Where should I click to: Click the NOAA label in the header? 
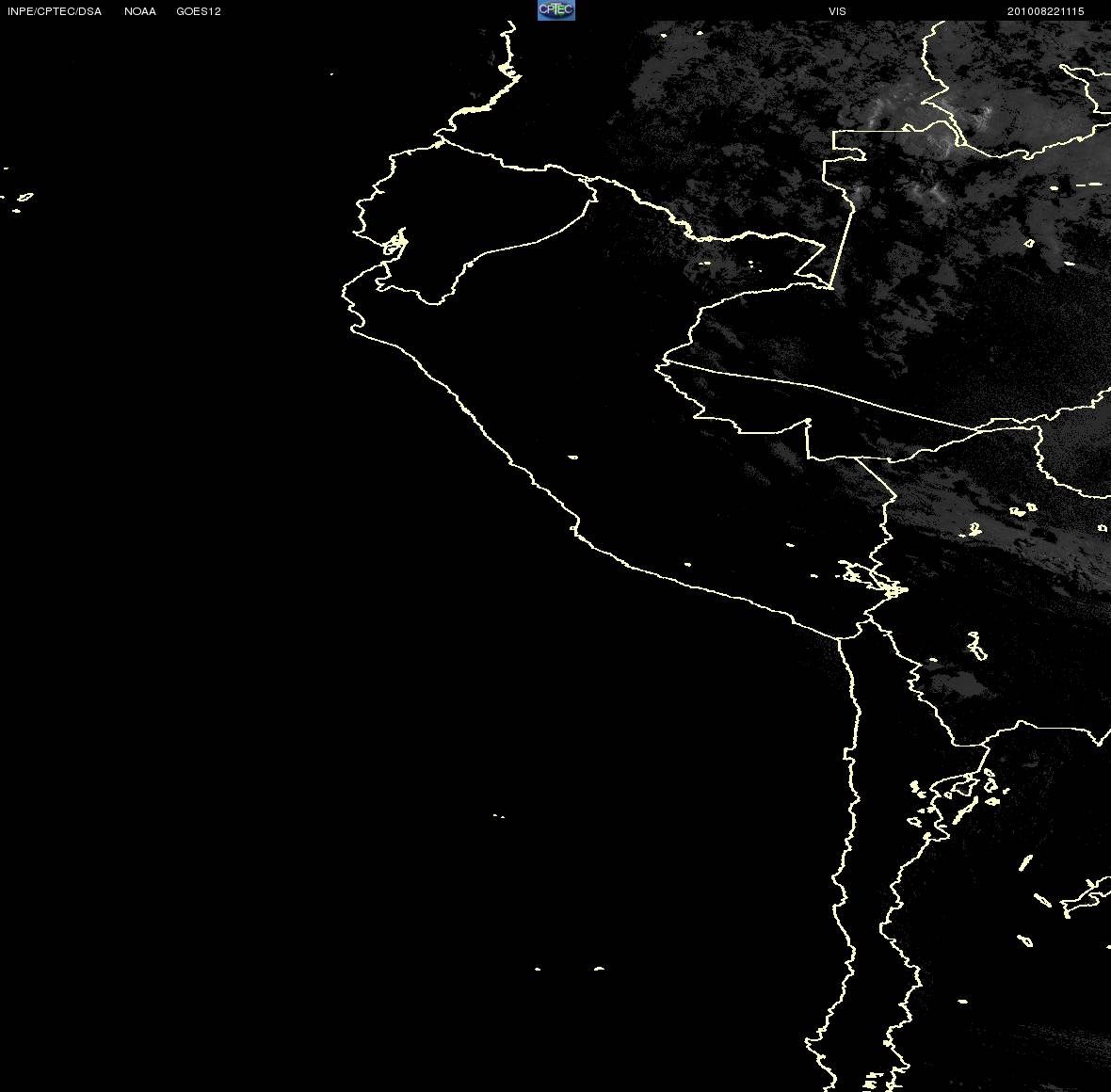point(140,11)
